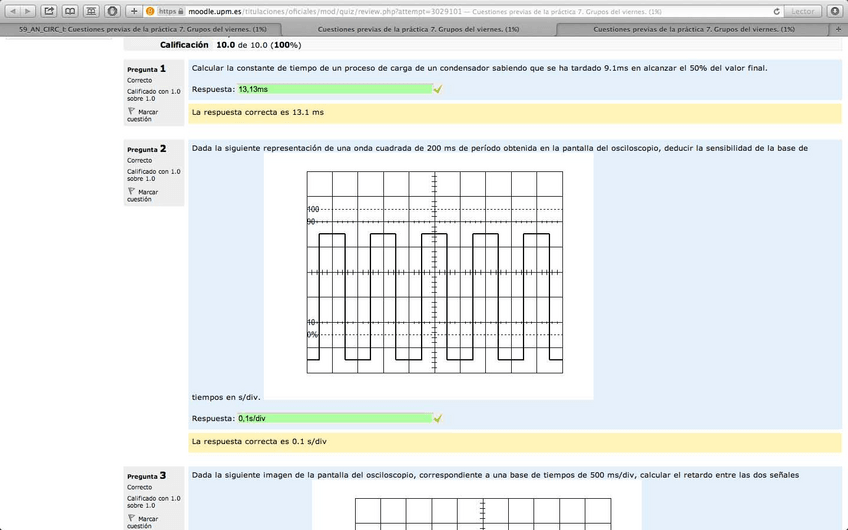Viewport: 848px width, 530px height.
Task: Click the browser back arrow button
Action: click(x=13, y=11)
